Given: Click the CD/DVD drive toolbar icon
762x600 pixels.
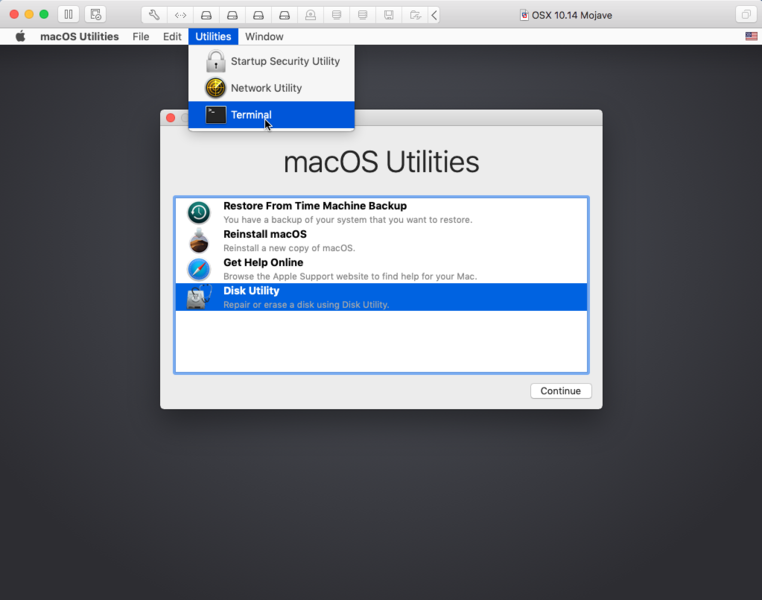Looking at the screenshot, I should pos(310,15).
